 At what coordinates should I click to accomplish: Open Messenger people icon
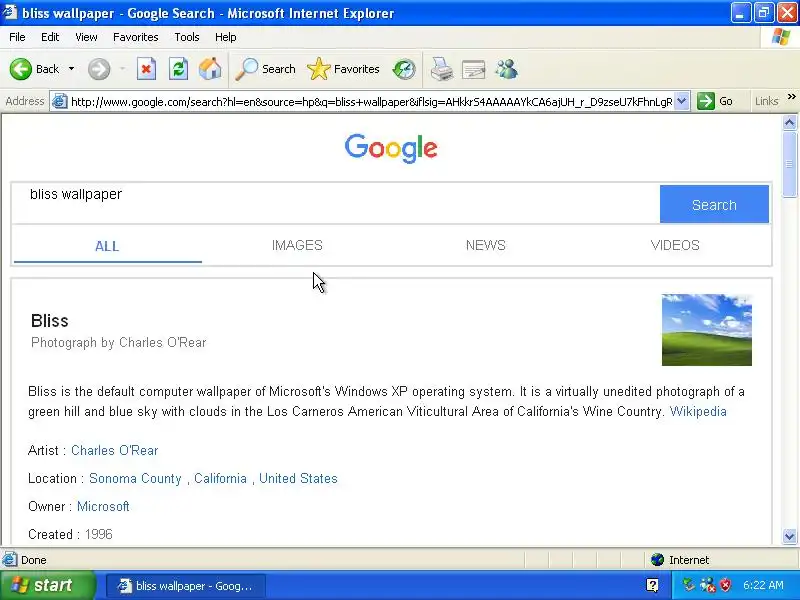click(507, 69)
